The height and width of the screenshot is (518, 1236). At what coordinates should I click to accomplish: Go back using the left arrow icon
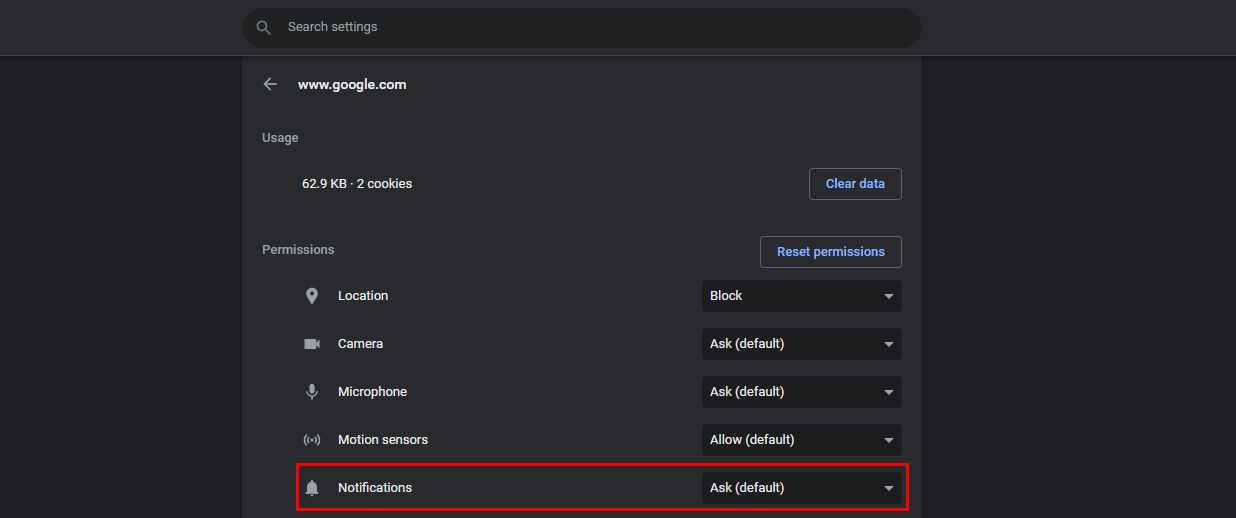(x=270, y=85)
